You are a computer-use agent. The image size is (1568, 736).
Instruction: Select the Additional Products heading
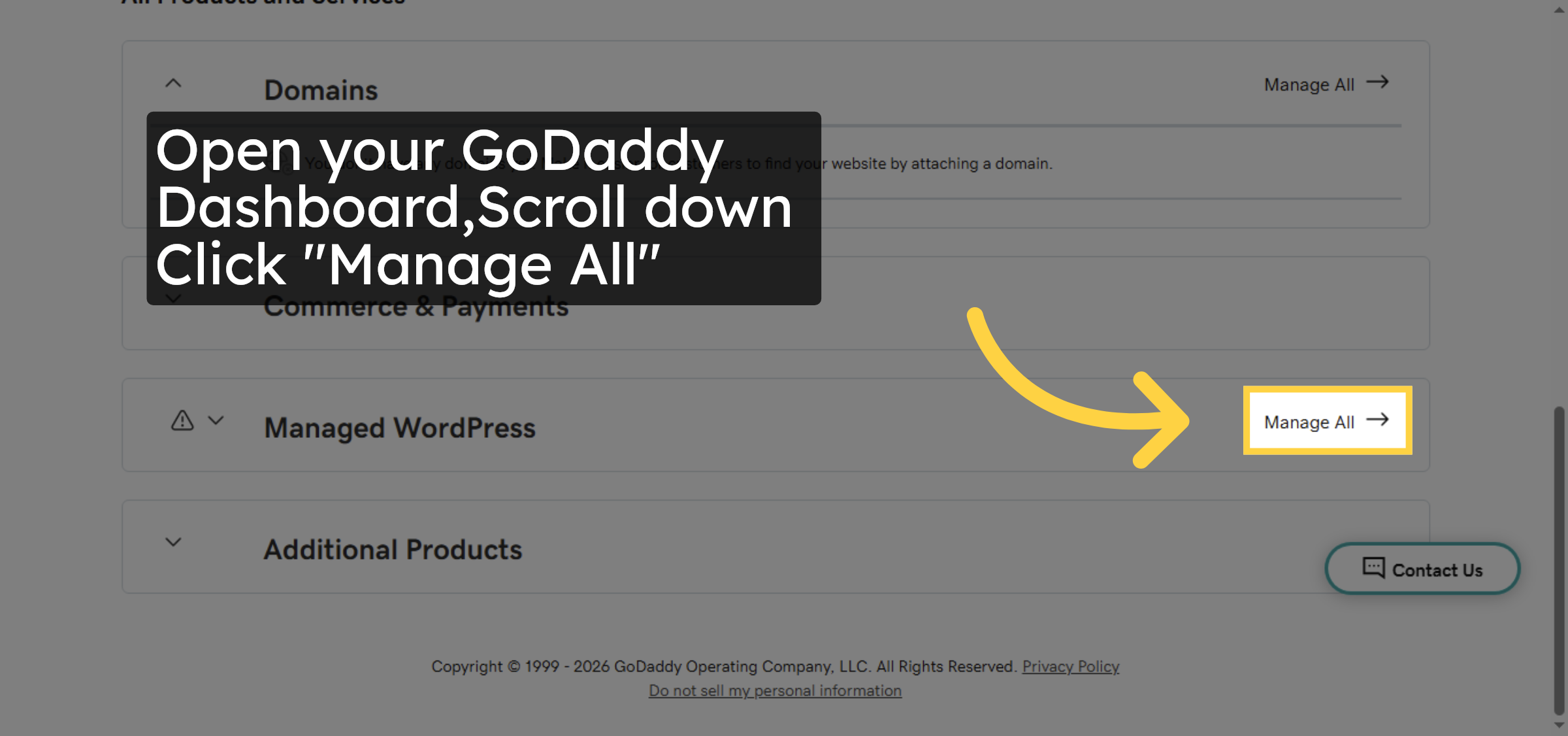coord(393,550)
